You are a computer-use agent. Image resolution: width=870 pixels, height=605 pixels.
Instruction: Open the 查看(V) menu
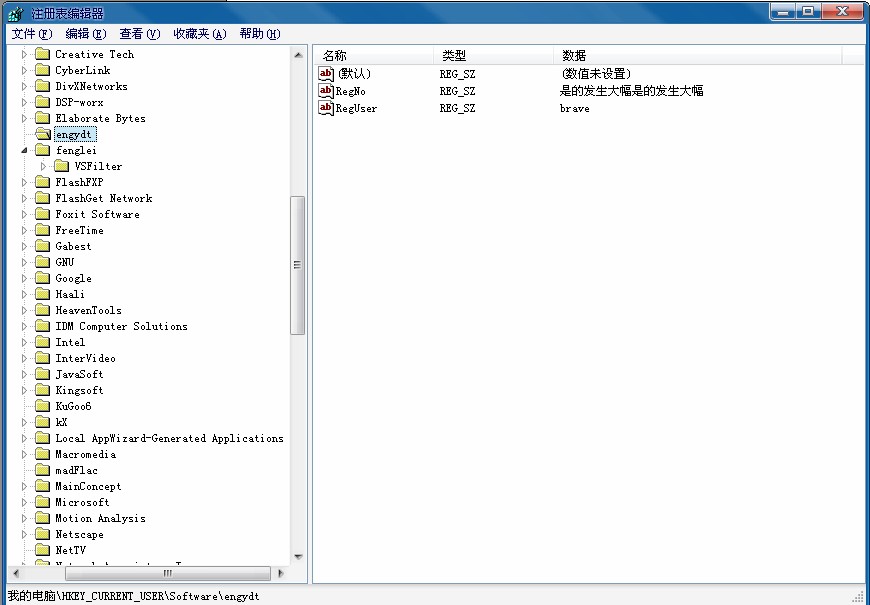pyautogui.click(x=139, y=34)
